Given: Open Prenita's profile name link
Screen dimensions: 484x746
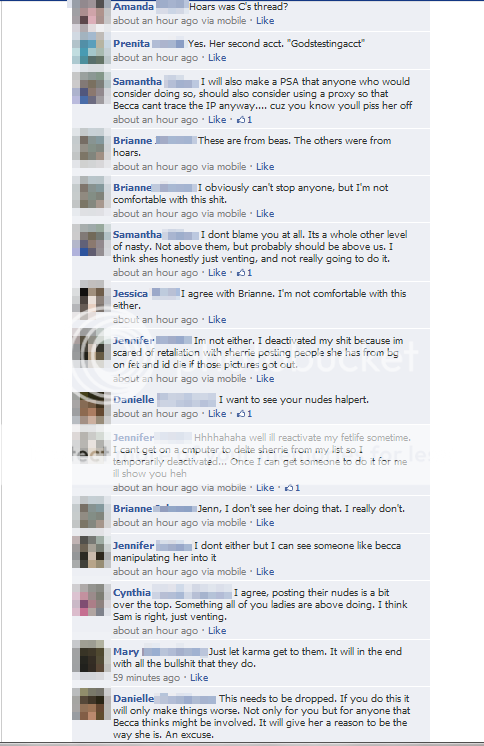Looking at the screenshot, I should click(131, 44).
